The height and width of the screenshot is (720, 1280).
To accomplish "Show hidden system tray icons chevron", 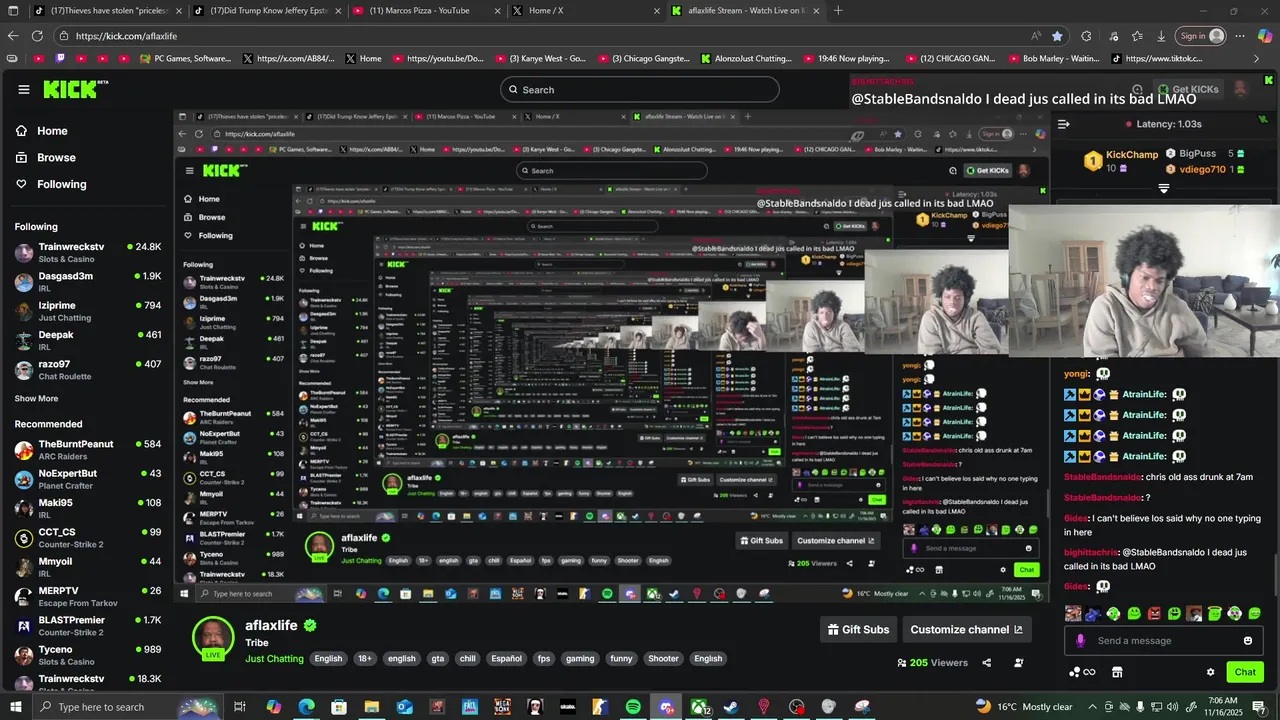I will 1092,707.
